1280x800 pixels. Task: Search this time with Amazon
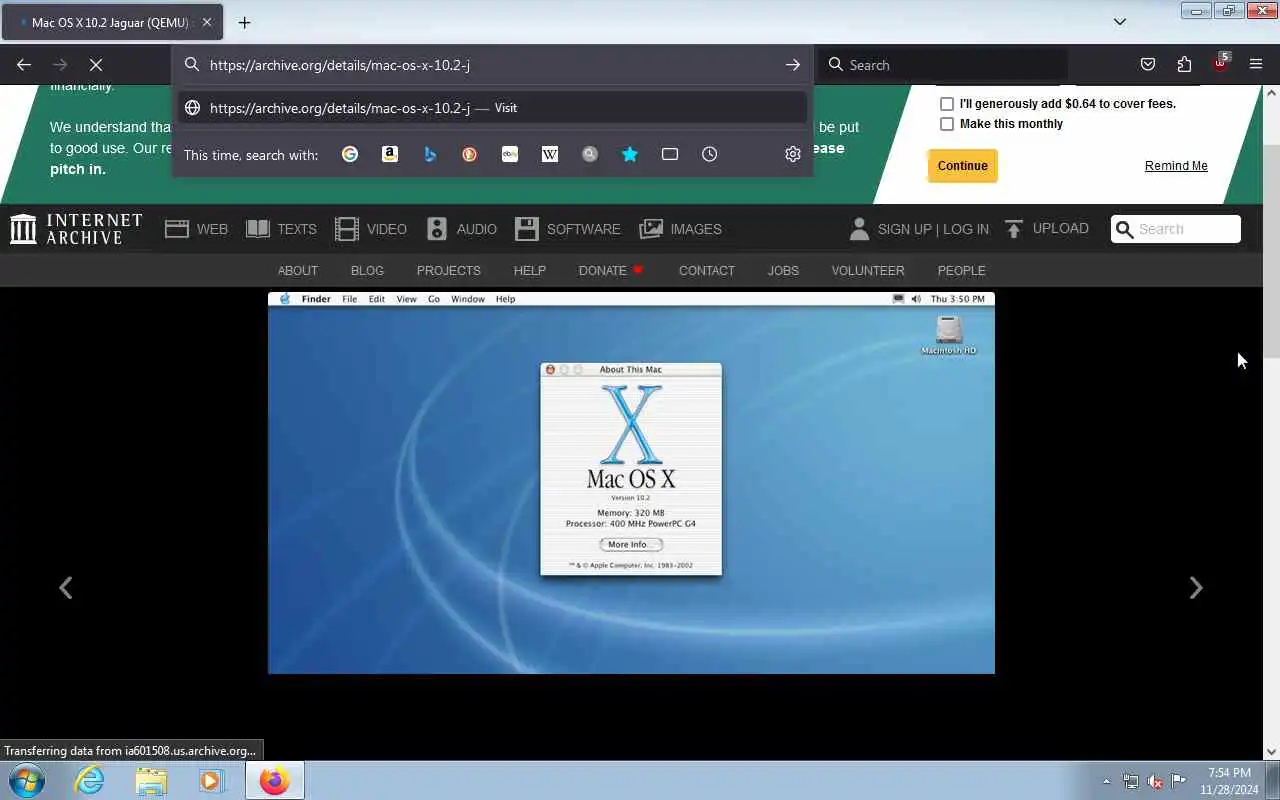point(390,154)
